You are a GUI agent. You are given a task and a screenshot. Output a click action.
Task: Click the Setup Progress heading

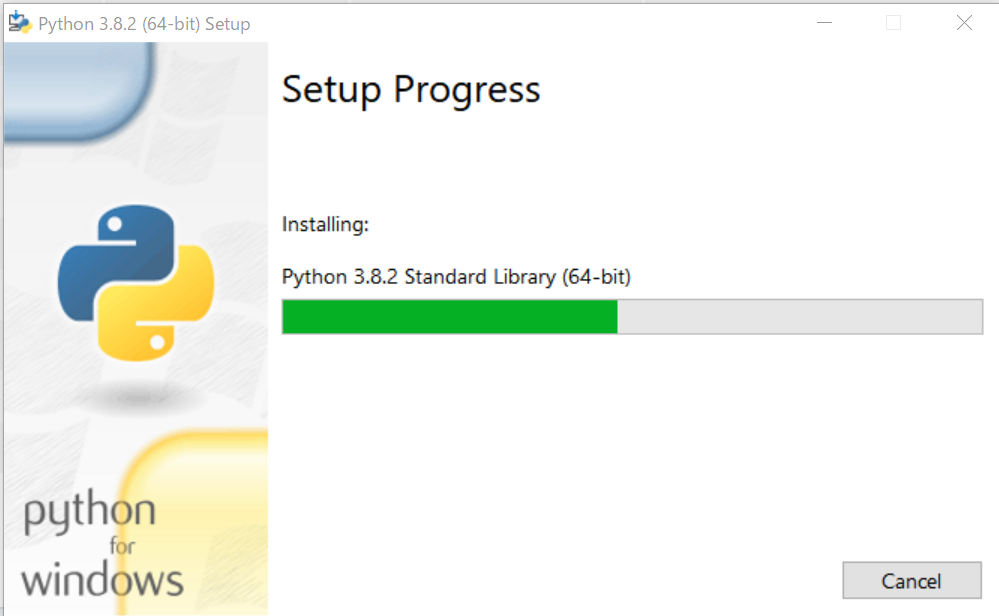[x=411, y=90]
